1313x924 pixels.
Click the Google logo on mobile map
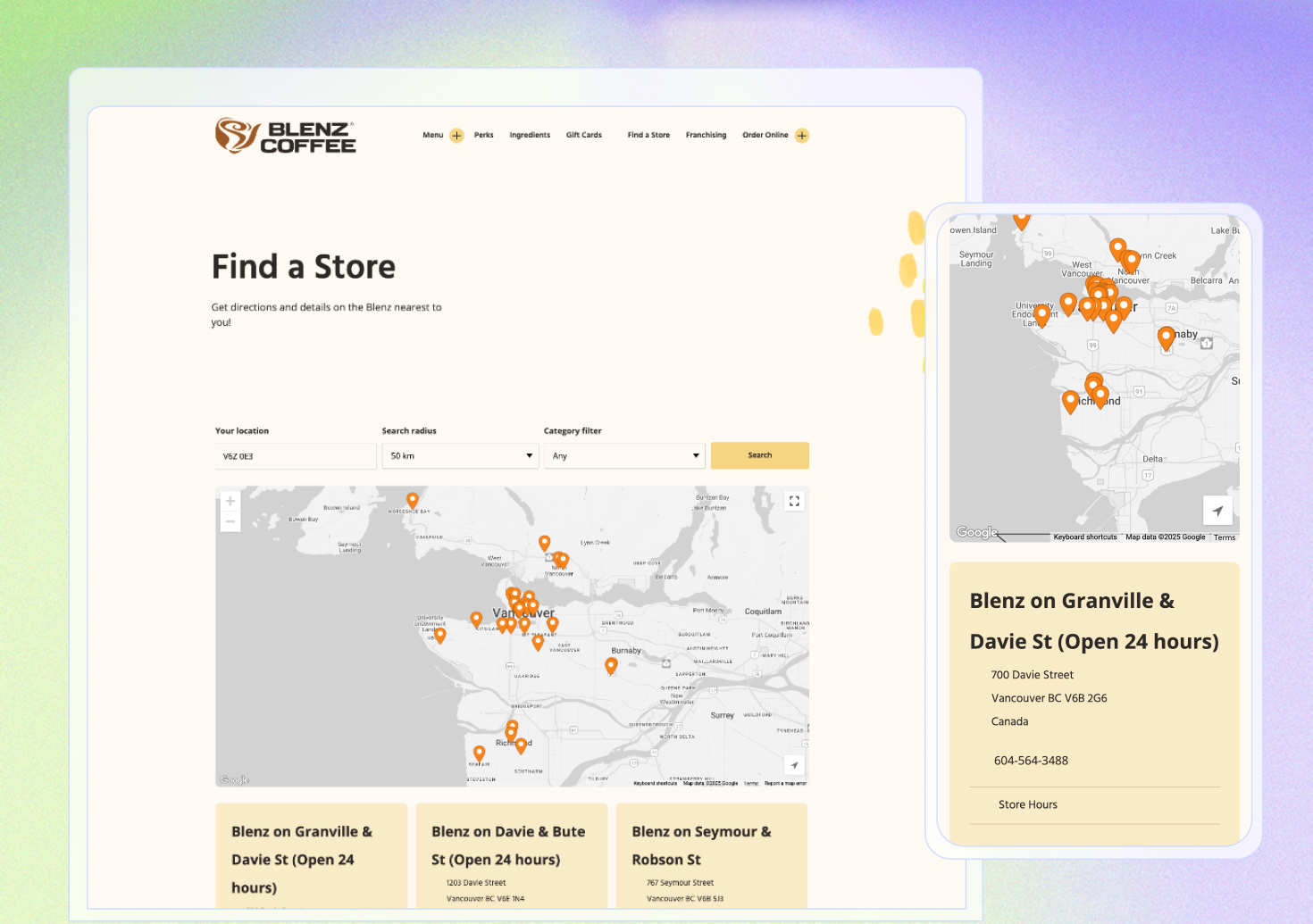(x=977, y=532)
